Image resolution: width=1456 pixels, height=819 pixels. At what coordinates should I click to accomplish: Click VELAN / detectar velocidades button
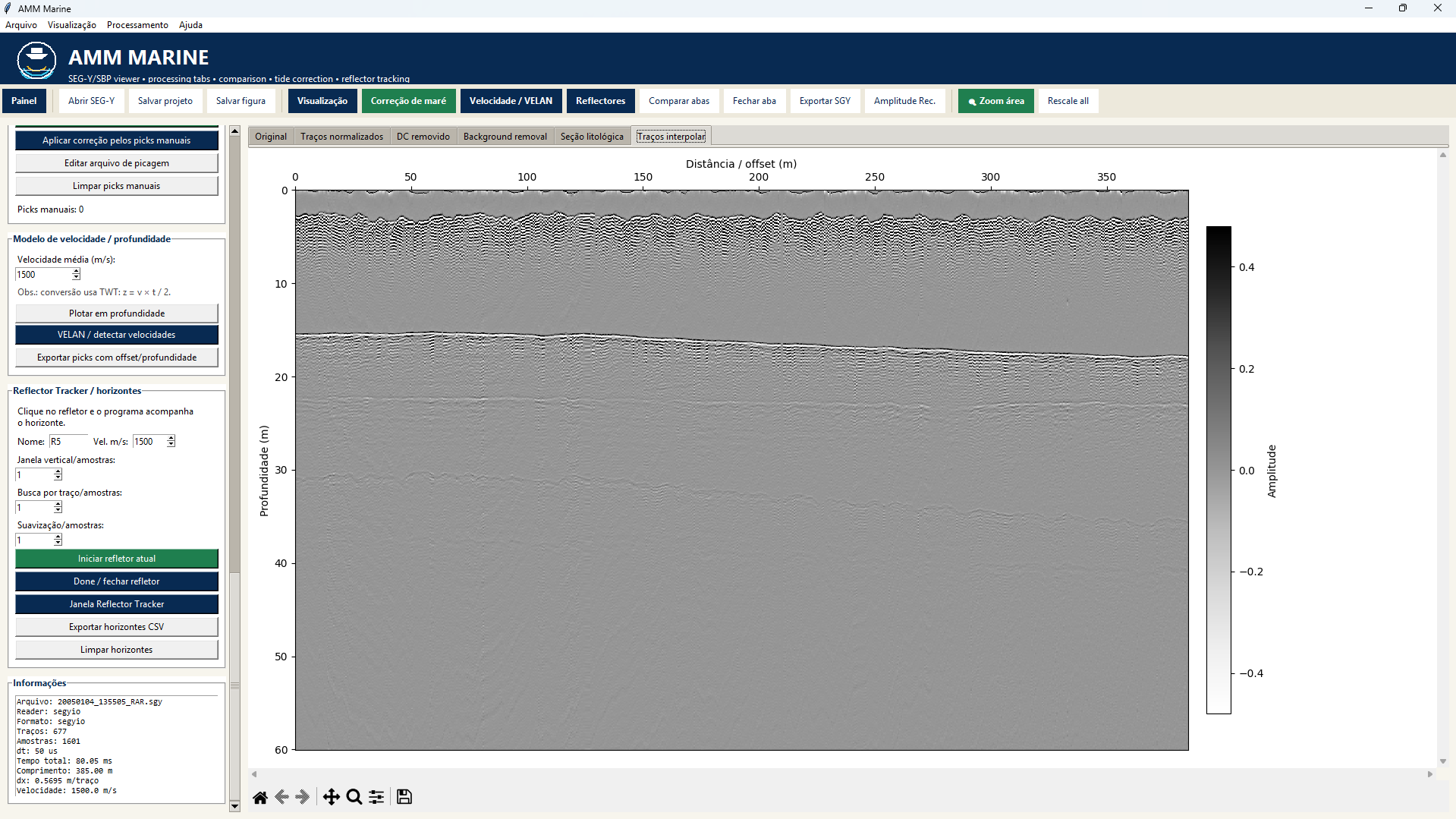point(117,335)
